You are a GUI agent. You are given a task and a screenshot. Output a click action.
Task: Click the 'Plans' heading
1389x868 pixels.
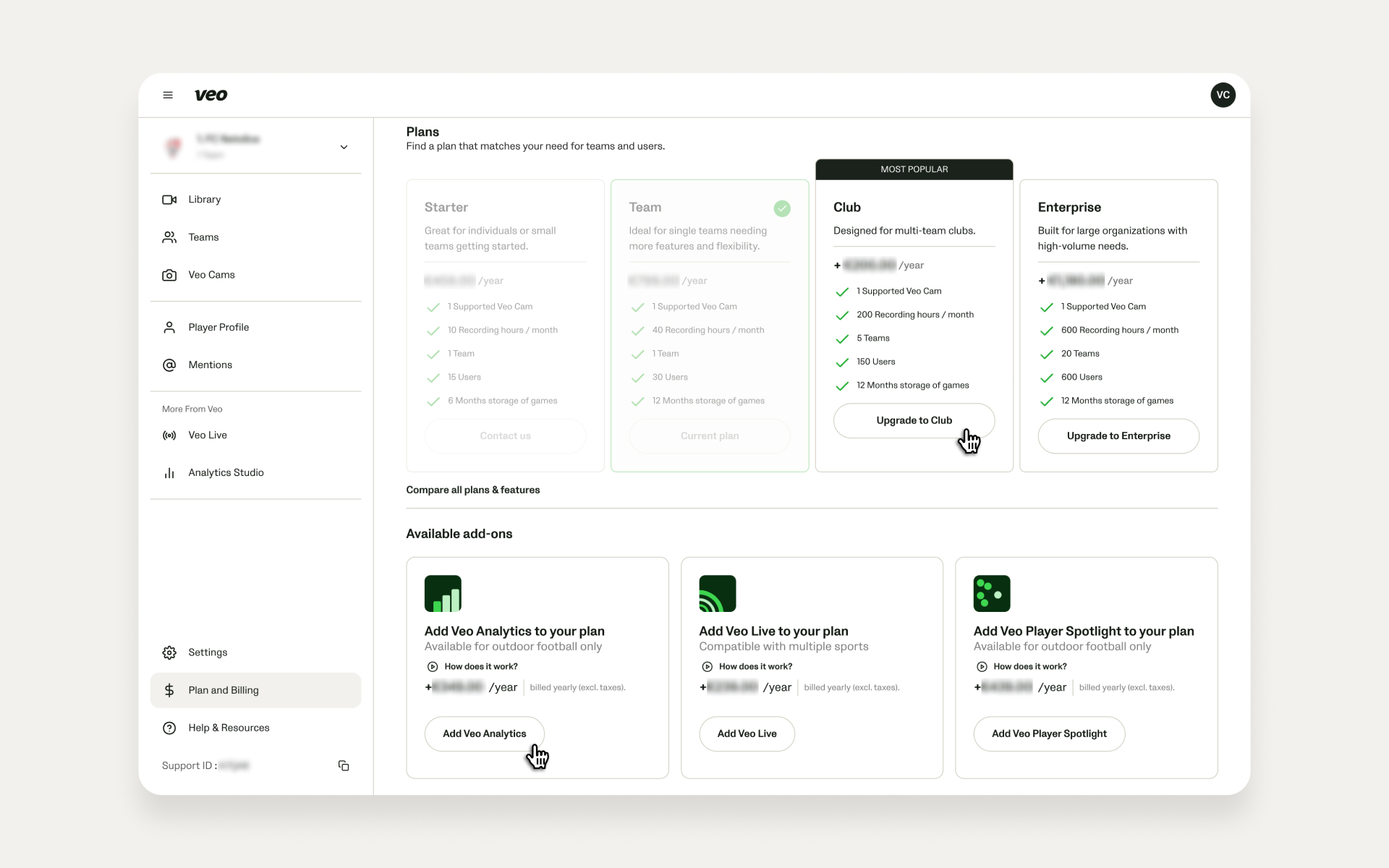[422, 132]
